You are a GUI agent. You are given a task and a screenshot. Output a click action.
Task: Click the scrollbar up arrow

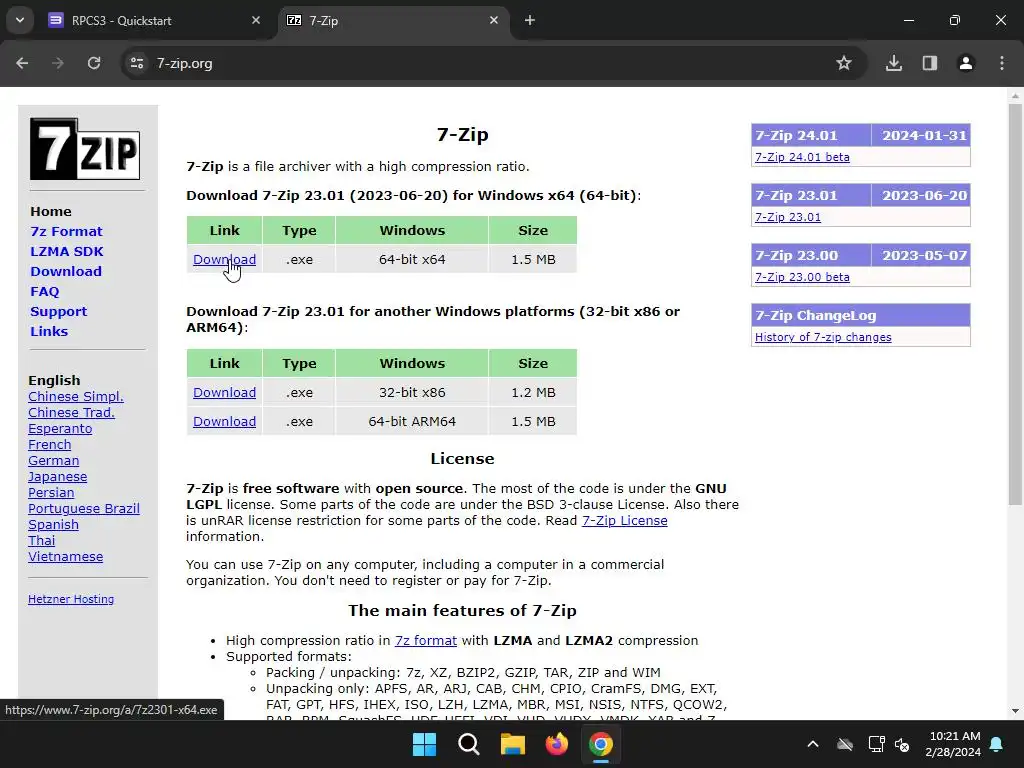(x=1015, y=96)
